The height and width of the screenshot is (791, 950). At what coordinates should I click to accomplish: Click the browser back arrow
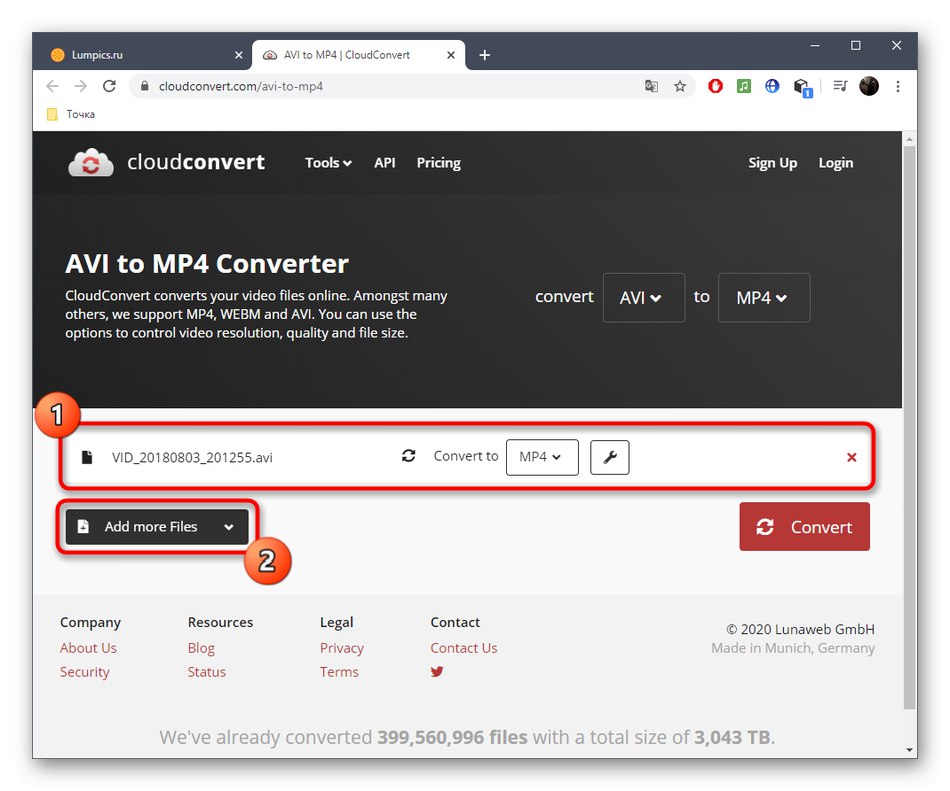[53, 86]
